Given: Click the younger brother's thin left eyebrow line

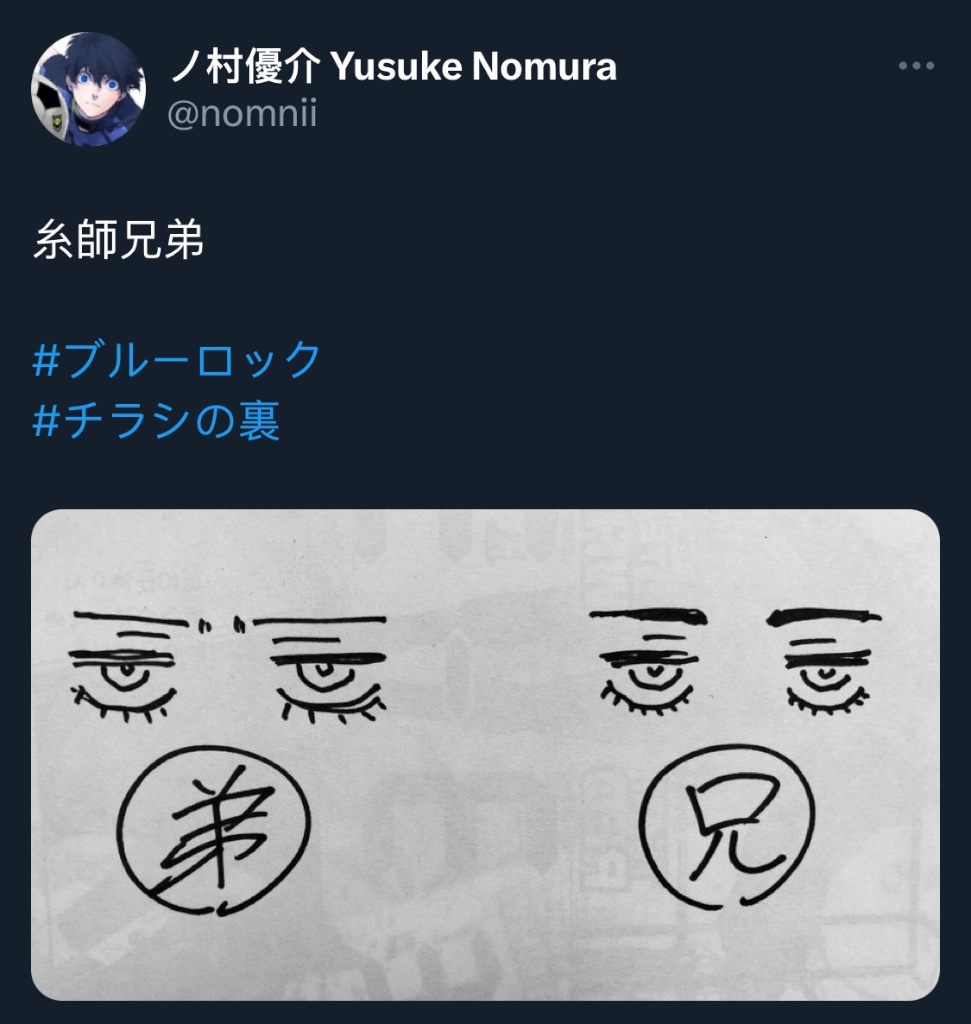Looking at the screenshot, I should [x=131, y=617].
